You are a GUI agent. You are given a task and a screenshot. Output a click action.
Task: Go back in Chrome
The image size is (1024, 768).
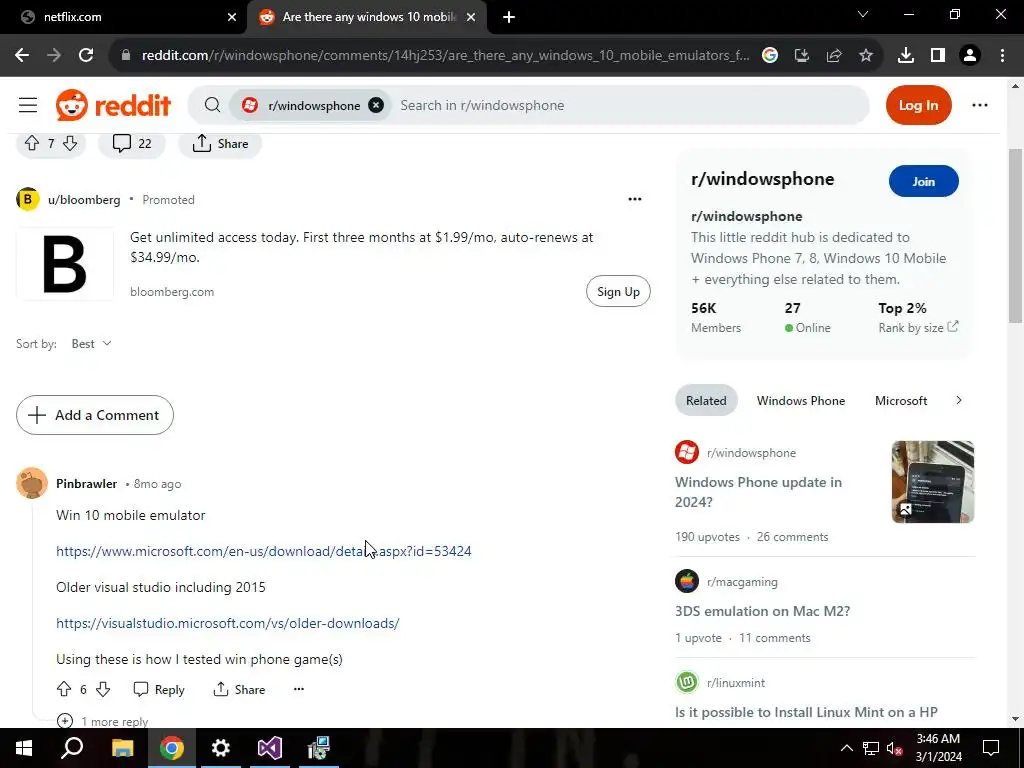click(22, 56)
